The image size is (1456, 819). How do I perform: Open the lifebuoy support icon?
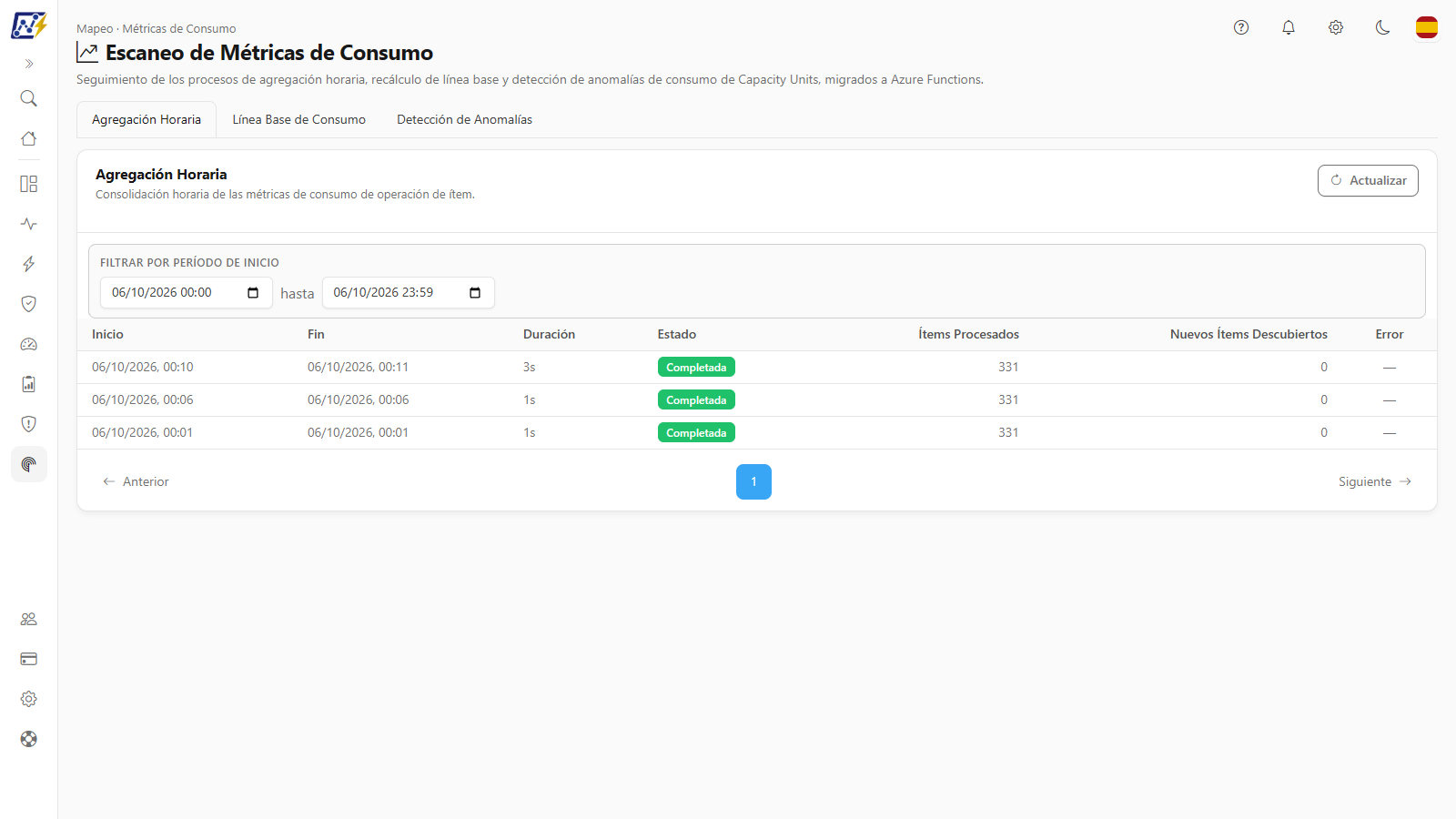[29, 739]
